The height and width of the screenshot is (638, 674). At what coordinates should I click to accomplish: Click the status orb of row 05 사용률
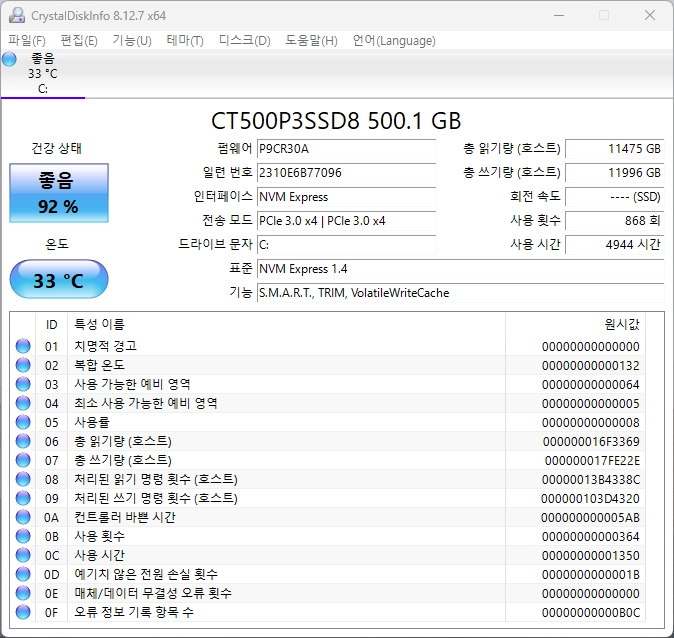click(x=23, y=422)
